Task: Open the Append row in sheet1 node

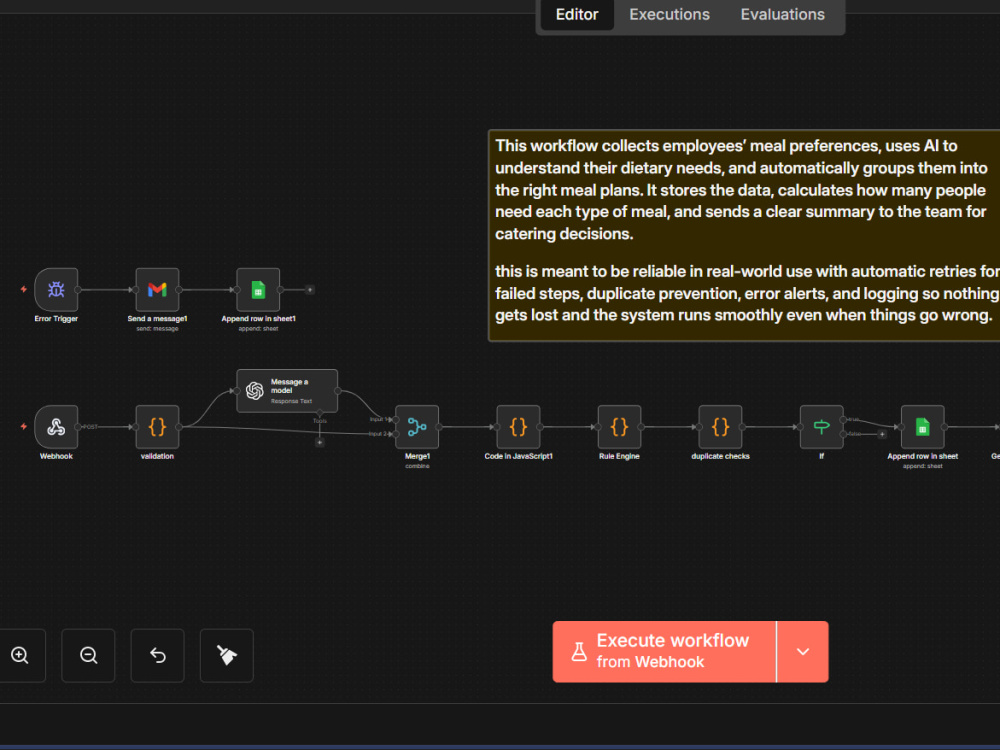Action: coord(258,290)
